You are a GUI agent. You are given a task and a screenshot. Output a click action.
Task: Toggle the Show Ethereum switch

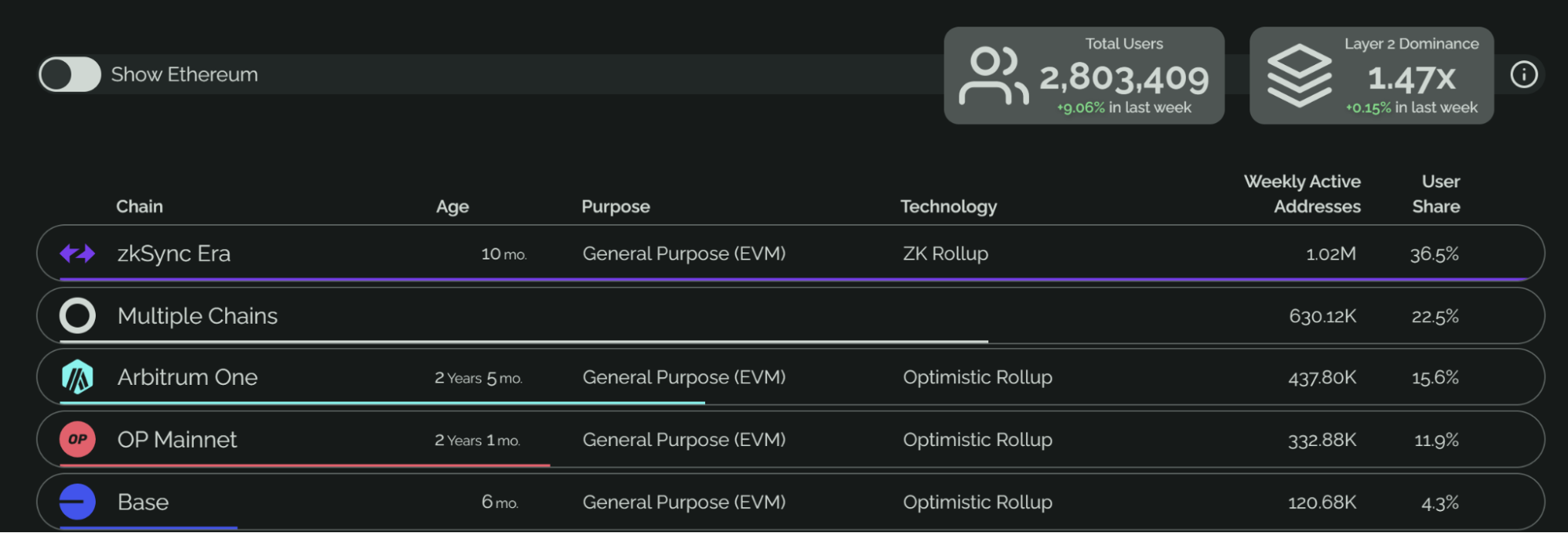pyautogui.click(x=70, y=74)
